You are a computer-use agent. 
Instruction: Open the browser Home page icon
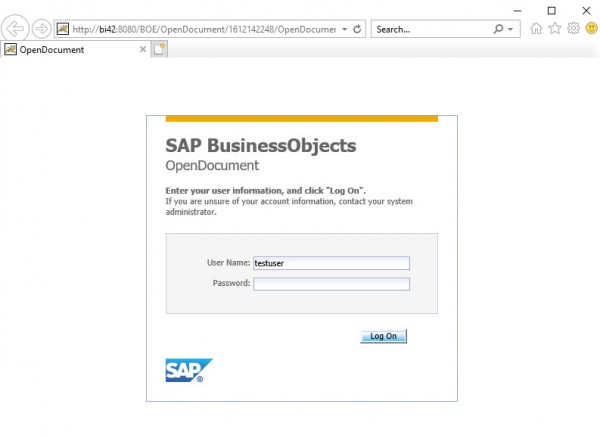536,28
